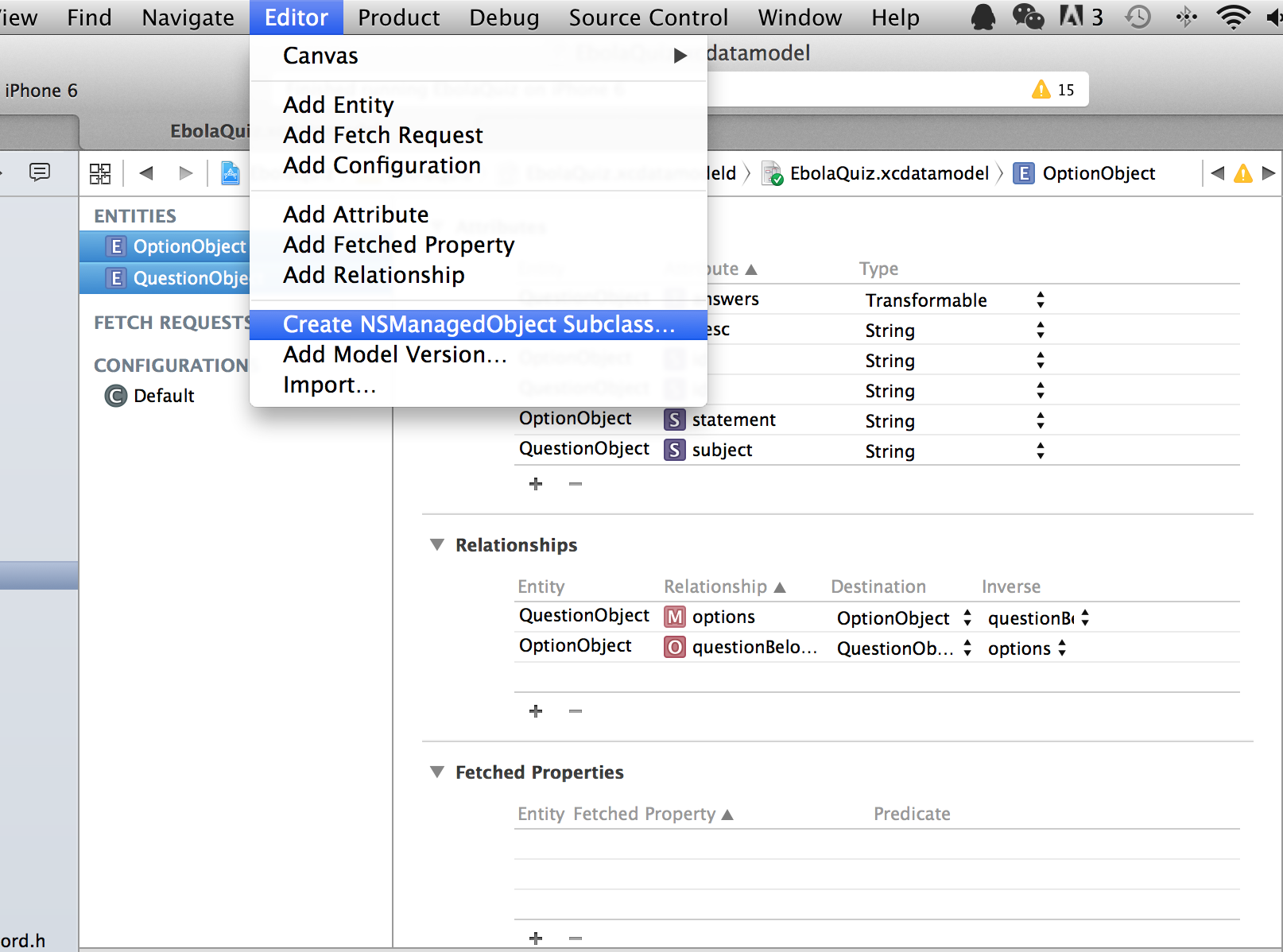The width and height of the screenshot is (1283, 952).
Task: Open the related items grid icon
Action: (100, 173)
